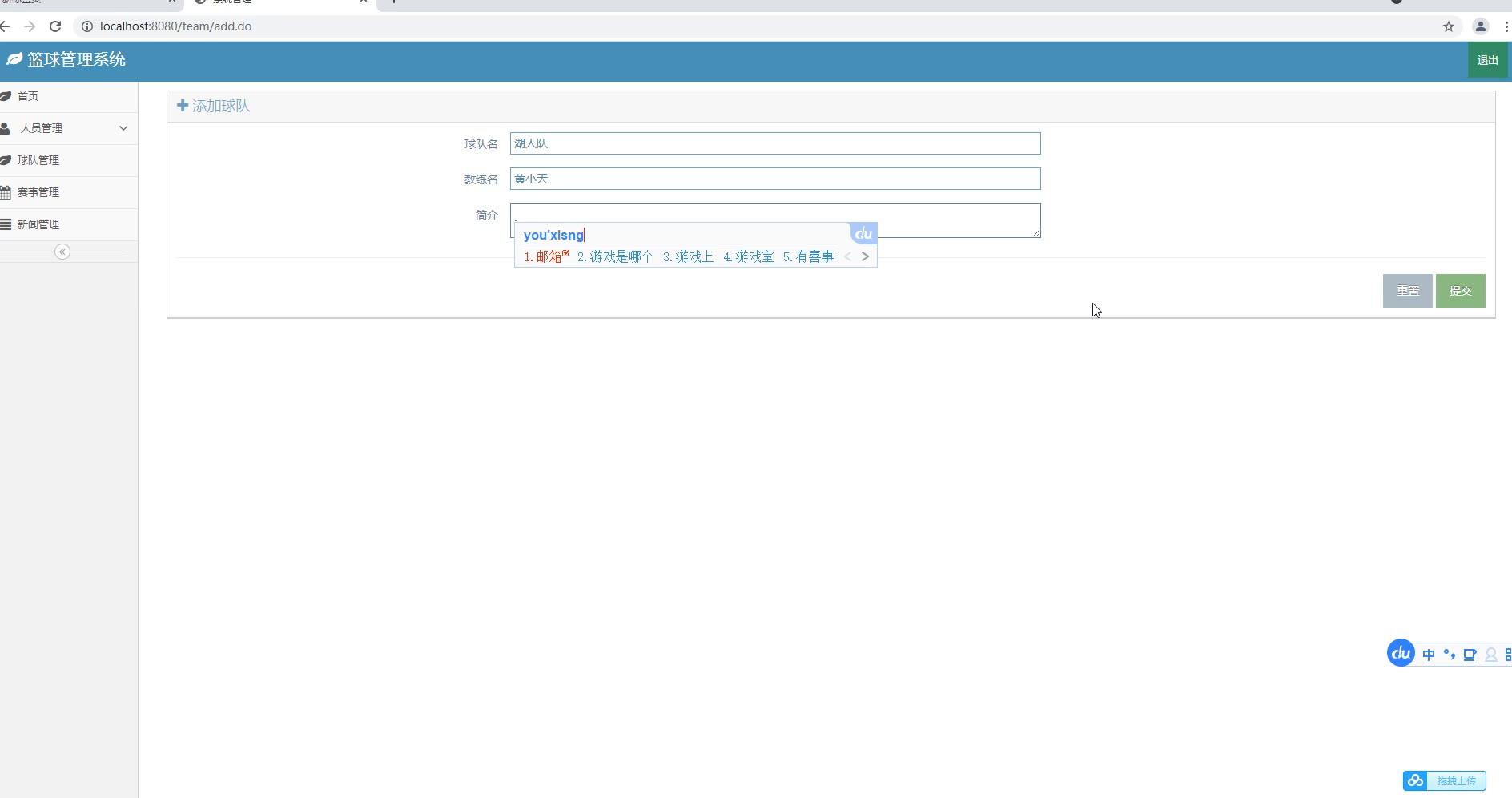Screen dimensions: 1512x798
Task: Click the 篮球管理系统 title link
Action: (x=77, y=59)
